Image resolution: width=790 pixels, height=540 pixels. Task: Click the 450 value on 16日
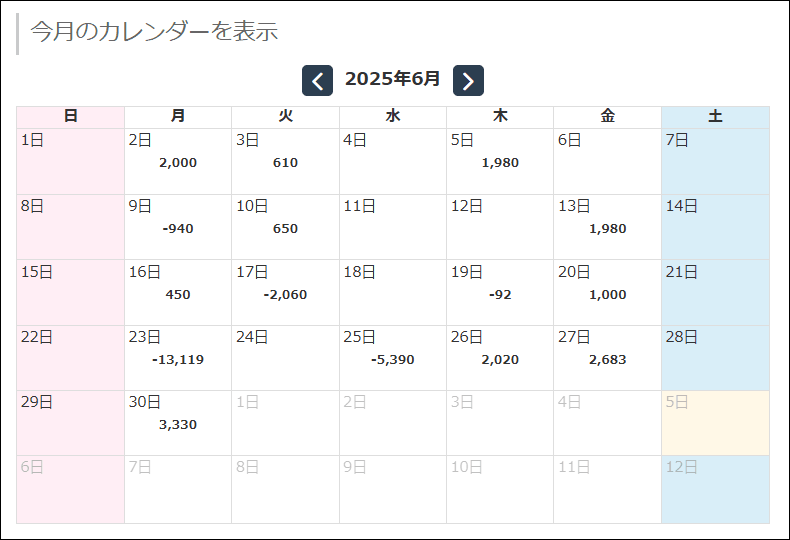click(178, 294)
